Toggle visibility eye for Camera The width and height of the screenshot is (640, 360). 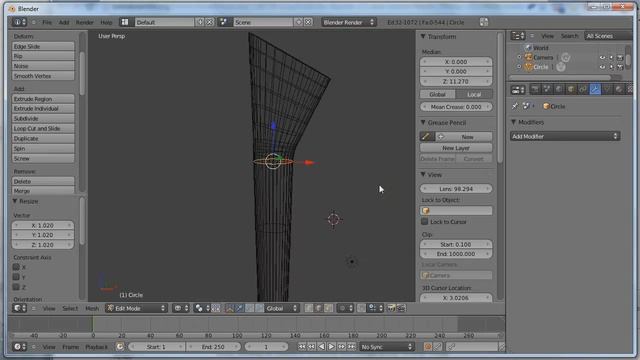coord(602,58)
